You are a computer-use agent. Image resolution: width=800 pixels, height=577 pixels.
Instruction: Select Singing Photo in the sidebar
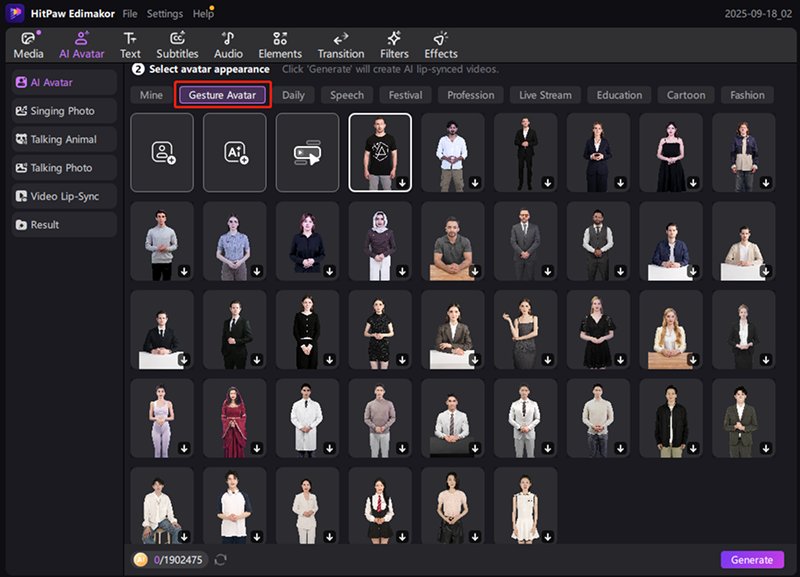64,111
